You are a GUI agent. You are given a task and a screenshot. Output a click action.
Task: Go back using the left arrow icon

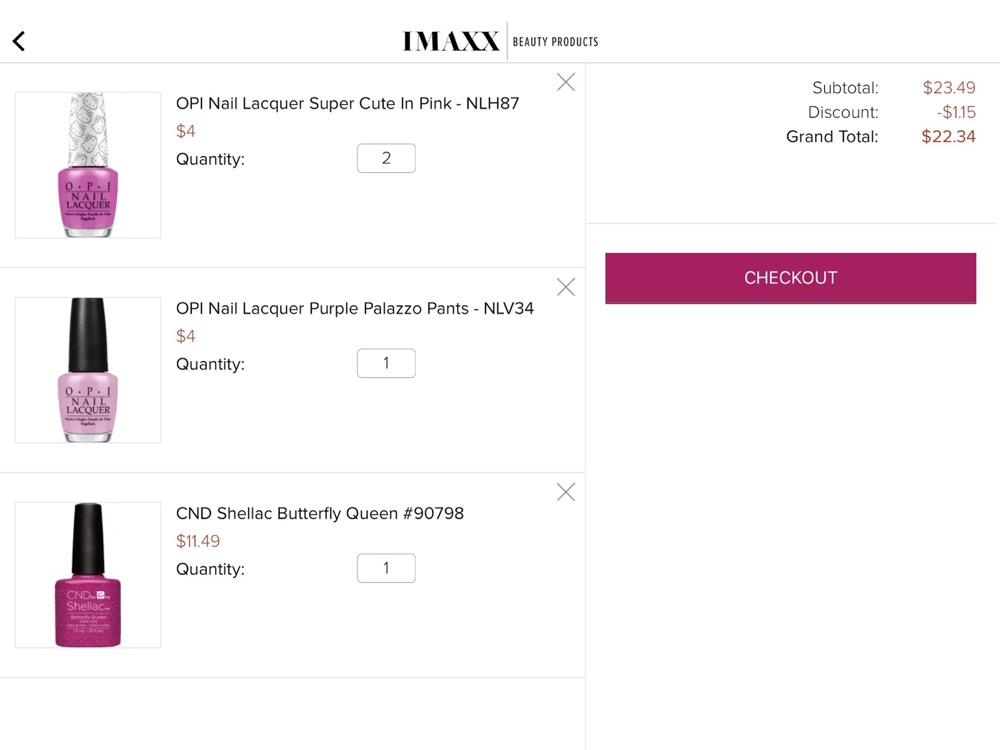coord(19,41)
